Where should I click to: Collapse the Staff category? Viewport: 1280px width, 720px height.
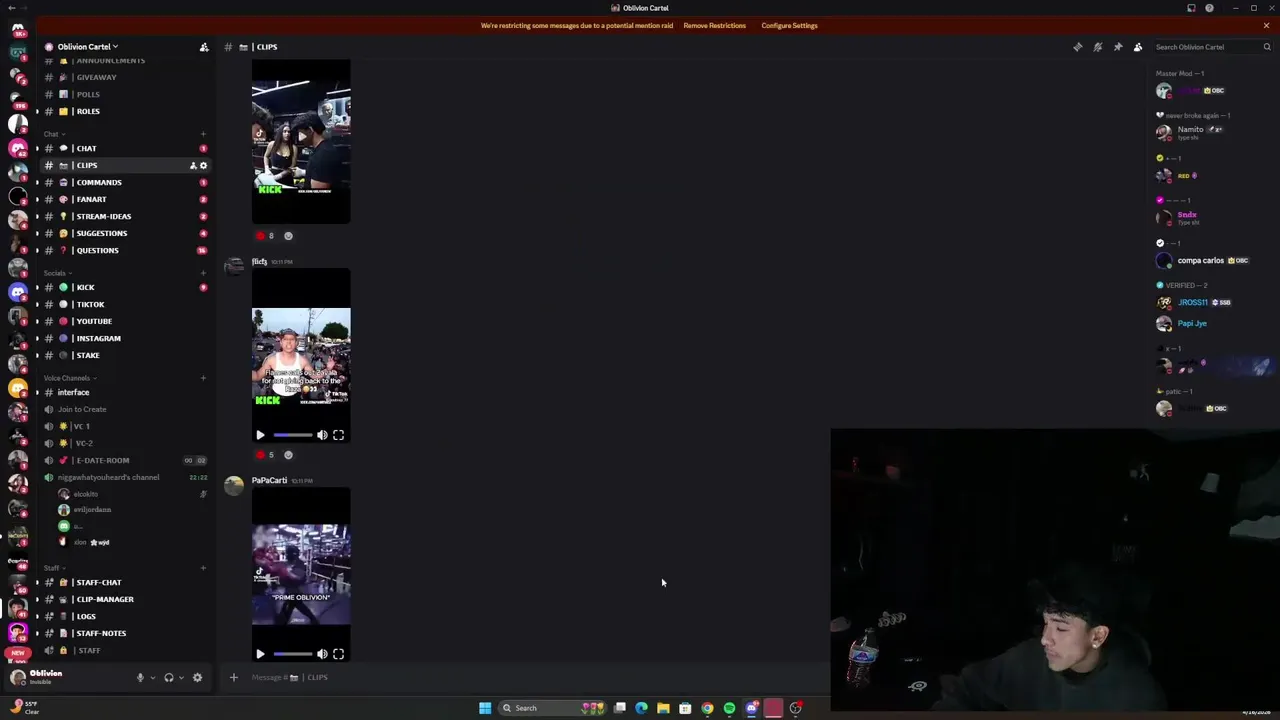[x=52, y=568]
